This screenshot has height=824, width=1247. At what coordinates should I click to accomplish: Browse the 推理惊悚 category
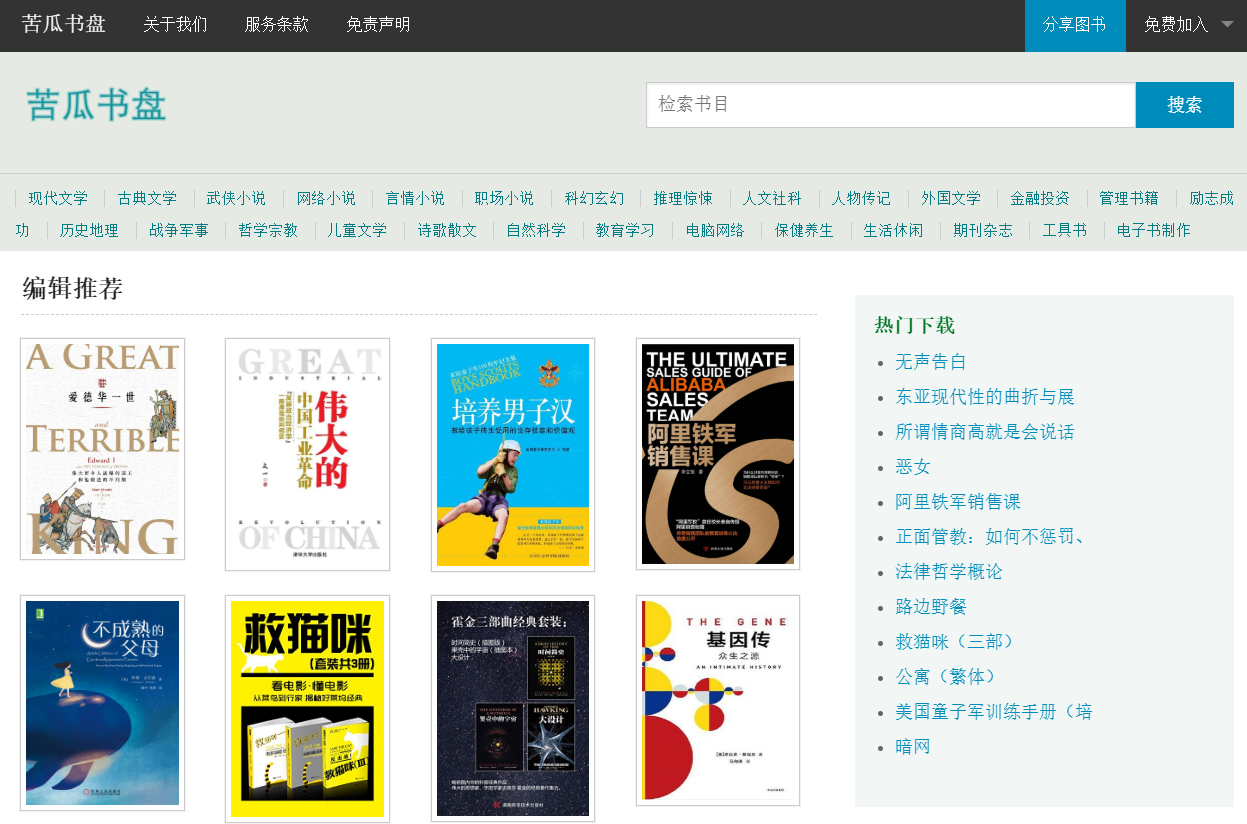[x=683, y=198]
